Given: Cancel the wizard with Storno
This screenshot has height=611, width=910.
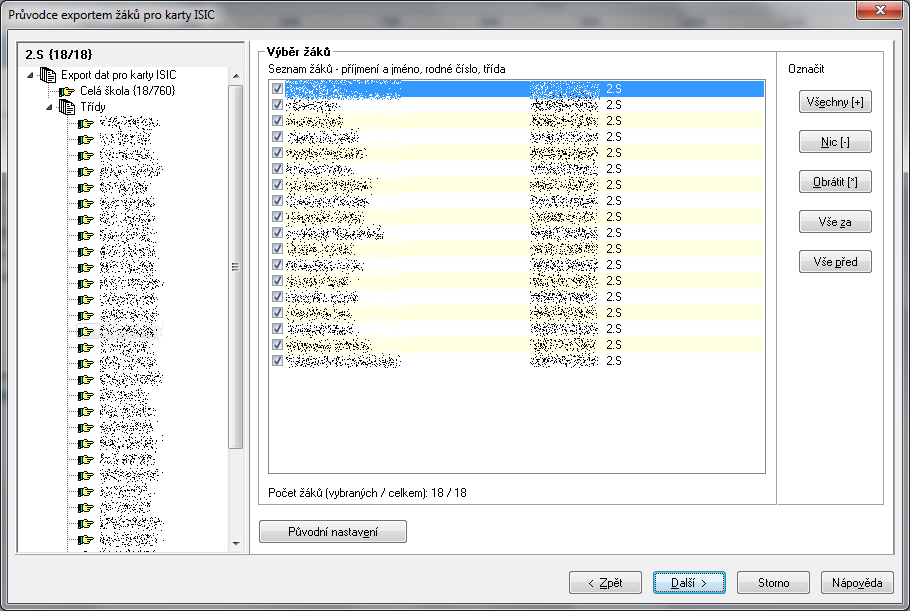Looking at the screenshot, I should coord(773,583).
